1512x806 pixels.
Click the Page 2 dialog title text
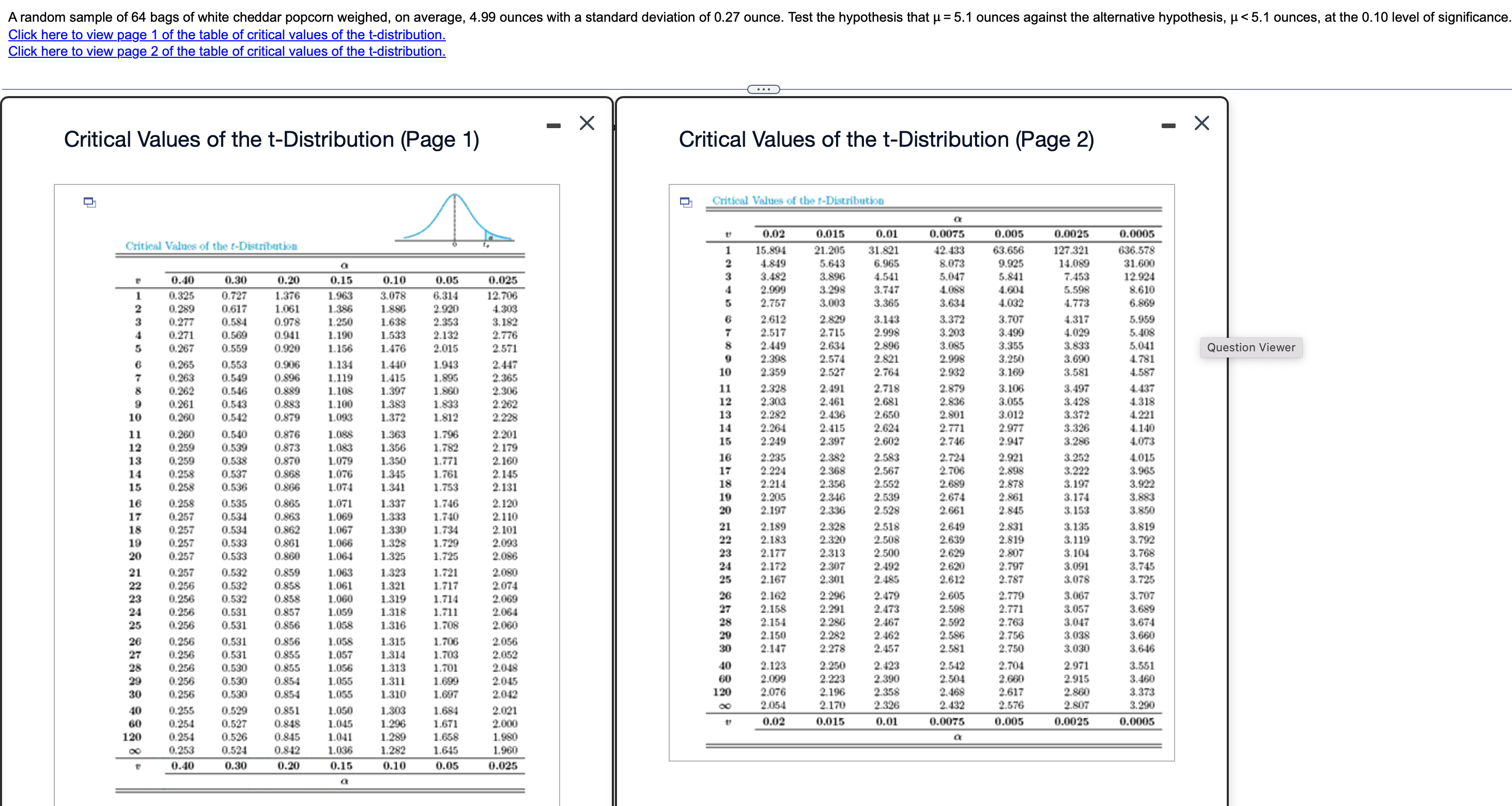coord(886,139)
